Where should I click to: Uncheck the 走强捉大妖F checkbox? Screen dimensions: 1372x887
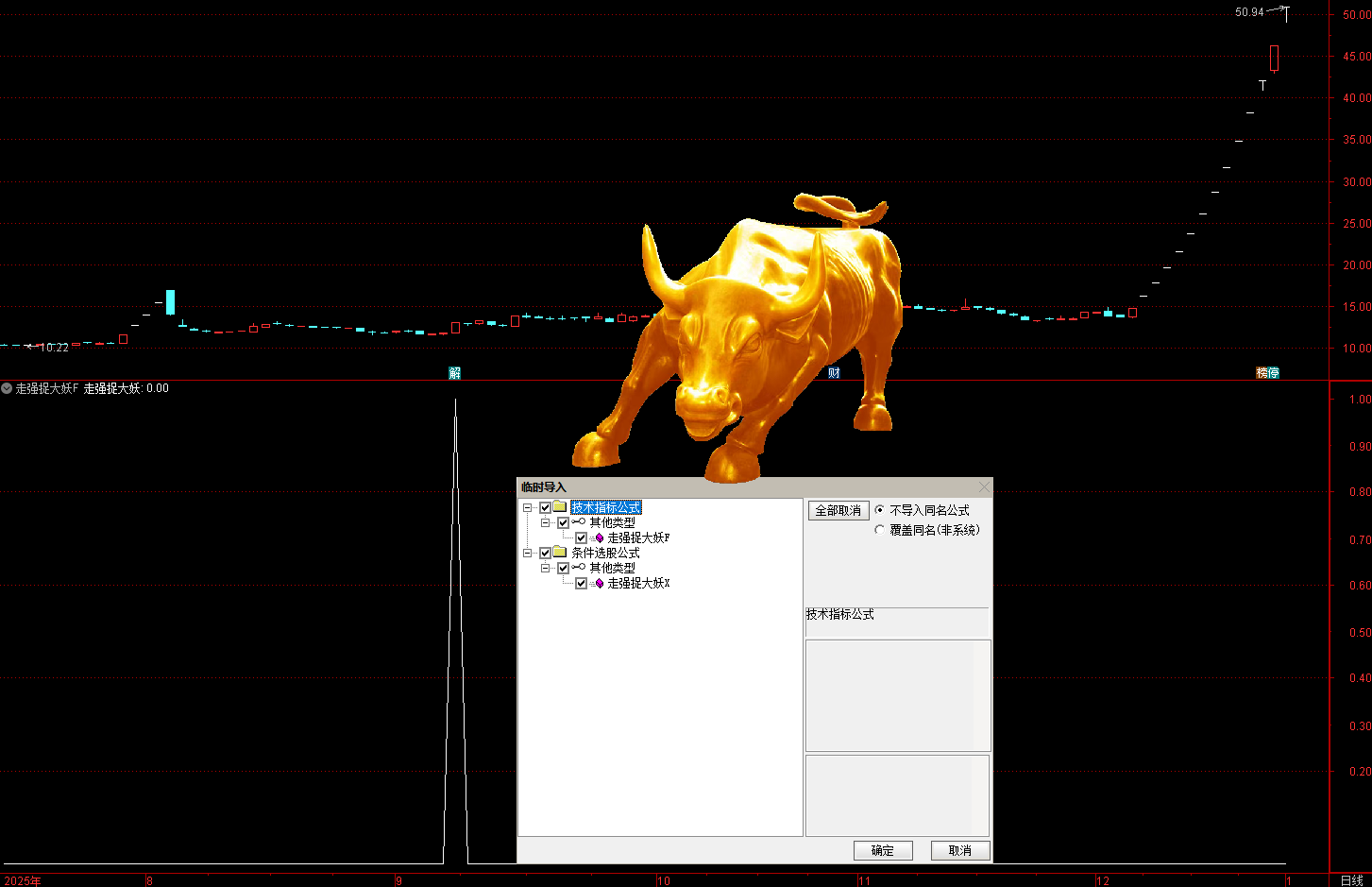pyautogui.click(x=581, y=537)
